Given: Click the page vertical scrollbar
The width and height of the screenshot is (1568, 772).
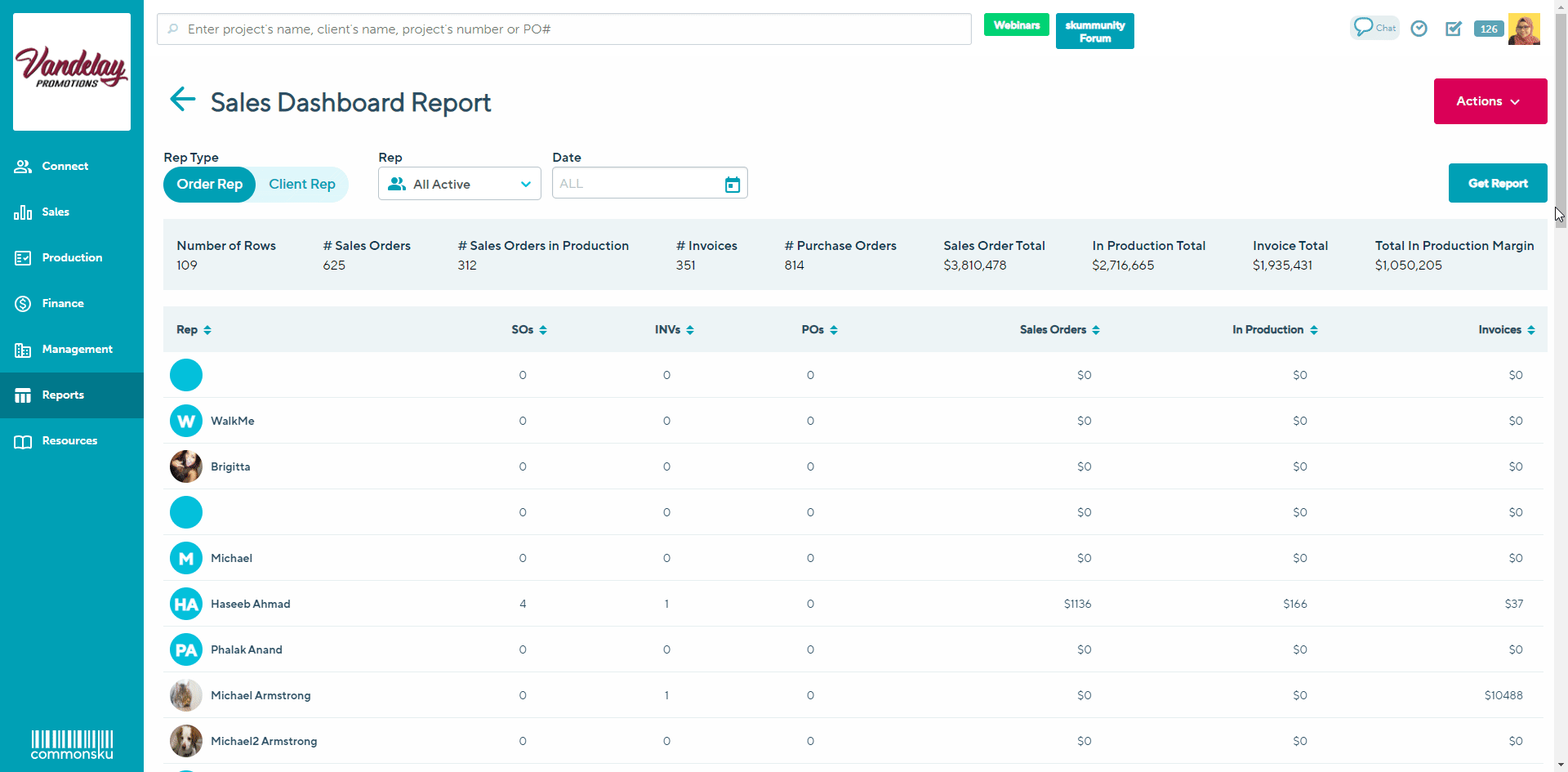Looking at the screenshot, I should pyautogui.click(x=1561, y=123).
